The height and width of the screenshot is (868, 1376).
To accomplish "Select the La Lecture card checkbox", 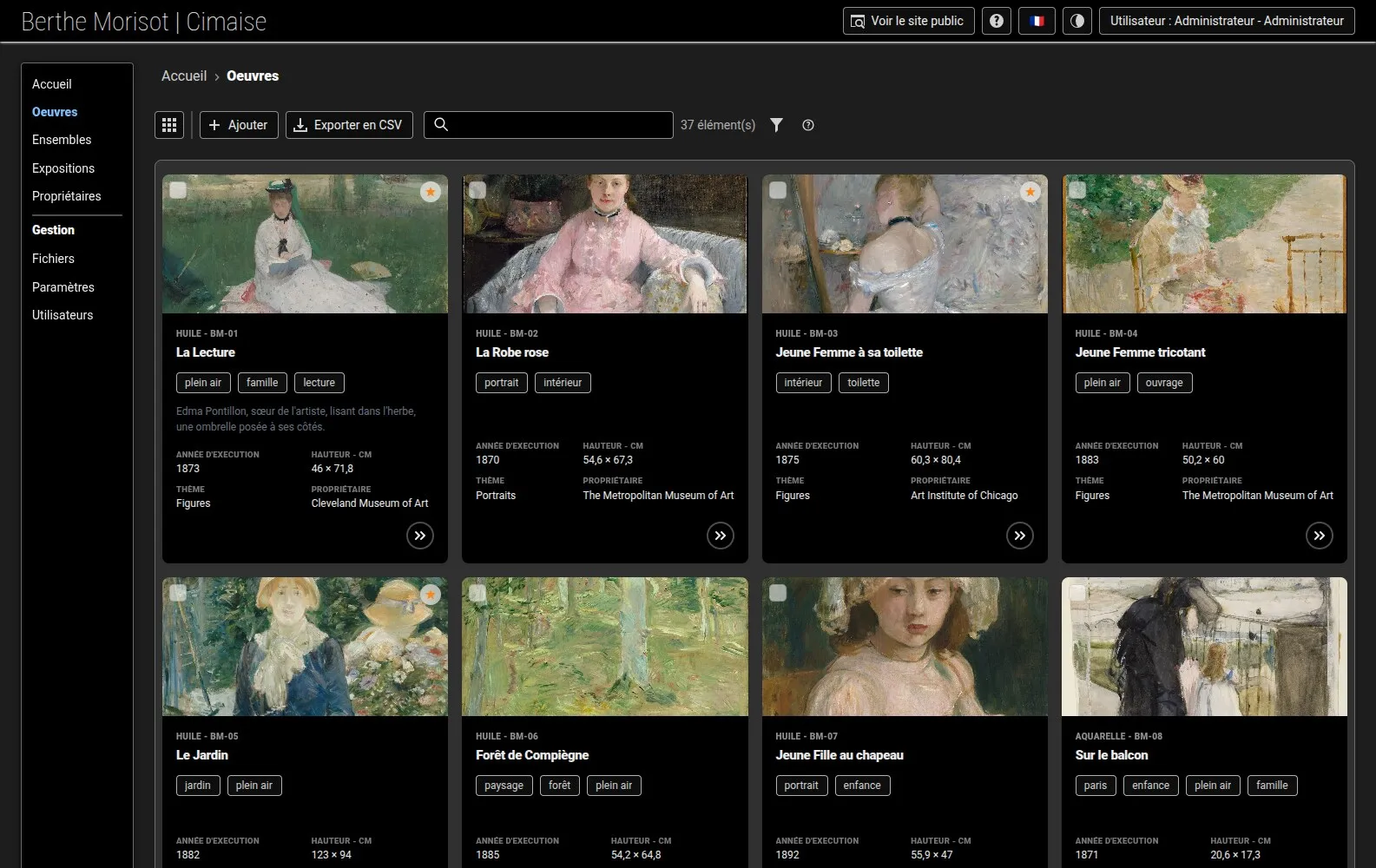I will coord(178,190).
